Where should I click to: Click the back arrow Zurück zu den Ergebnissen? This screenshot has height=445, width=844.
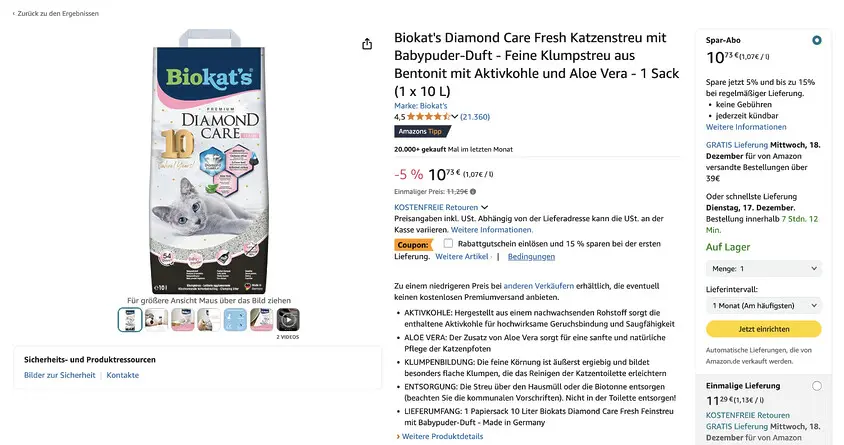click(x=55, y=13)
